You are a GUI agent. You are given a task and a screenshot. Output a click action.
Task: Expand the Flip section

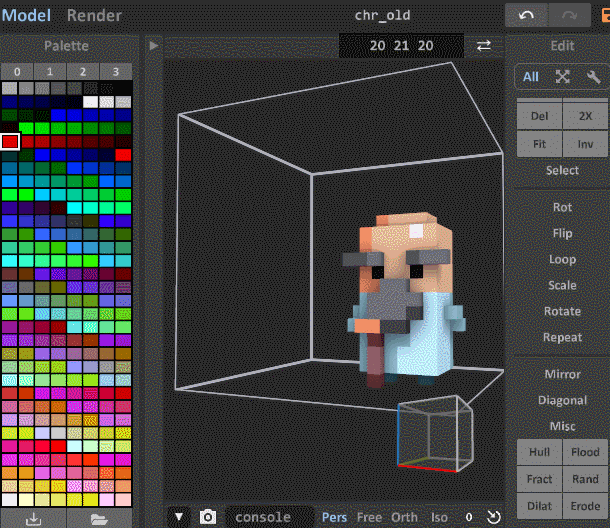562,233
